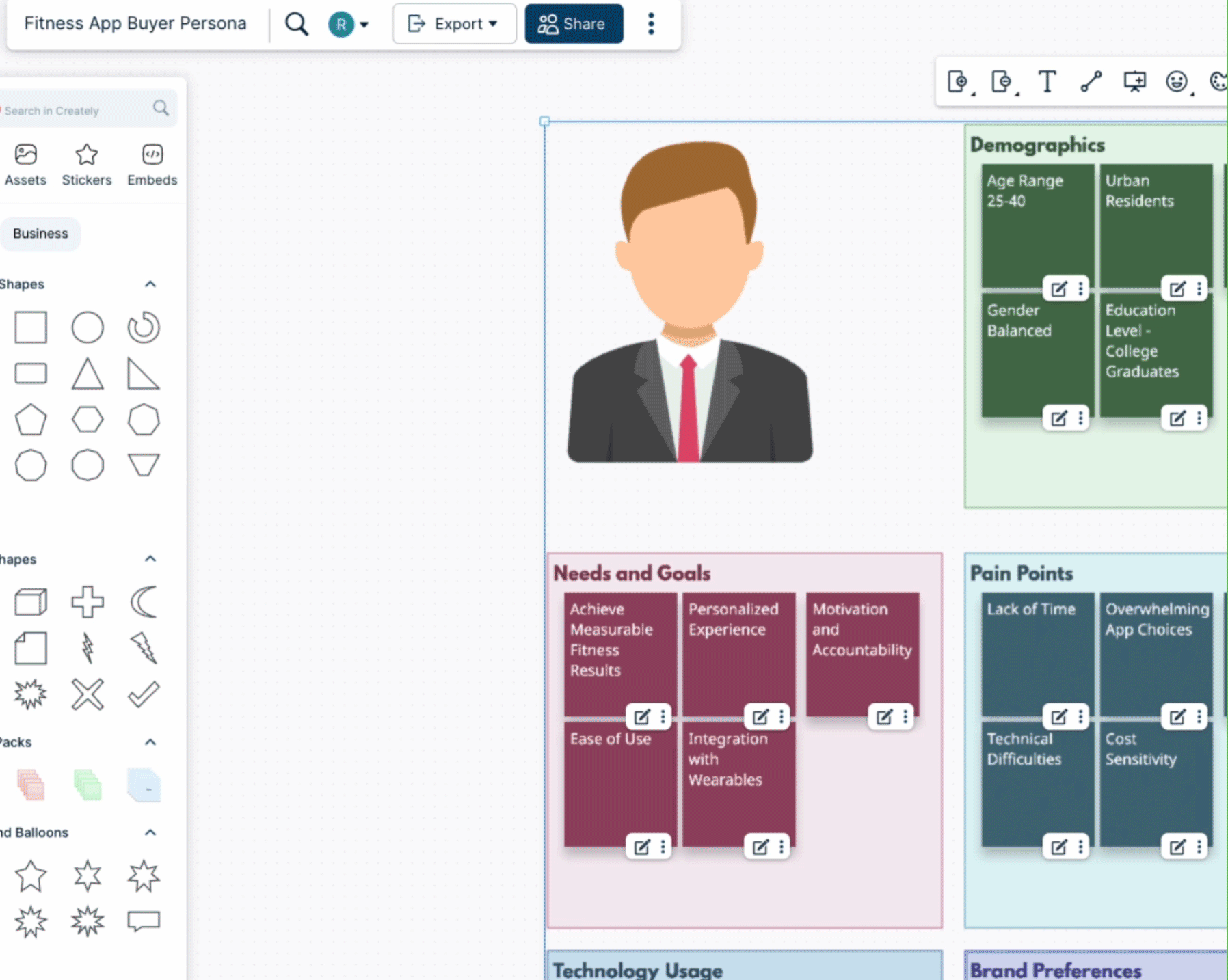This screenshot has width=1228, height=980.
Task: Open the kebab menu next to Share
Action: click(x=650, y=23)
